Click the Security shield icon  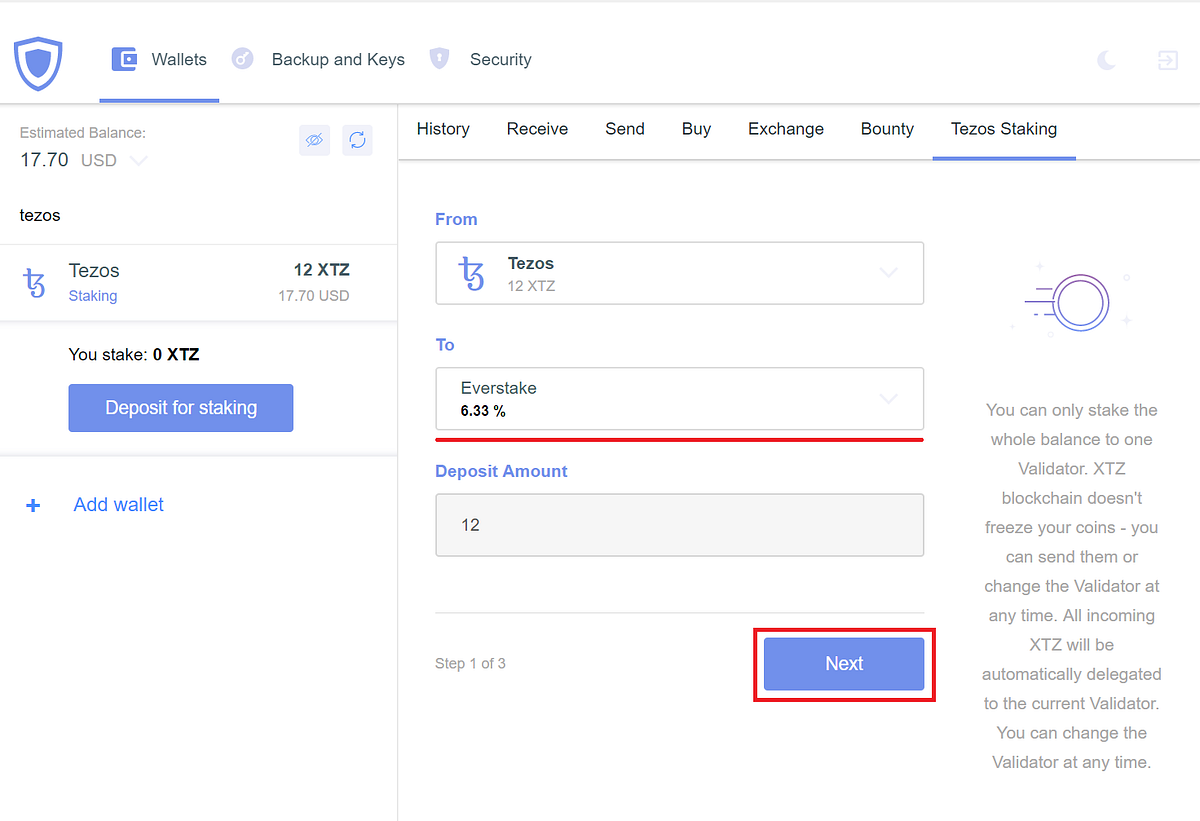pyautogui.click(x=439, y=58)
